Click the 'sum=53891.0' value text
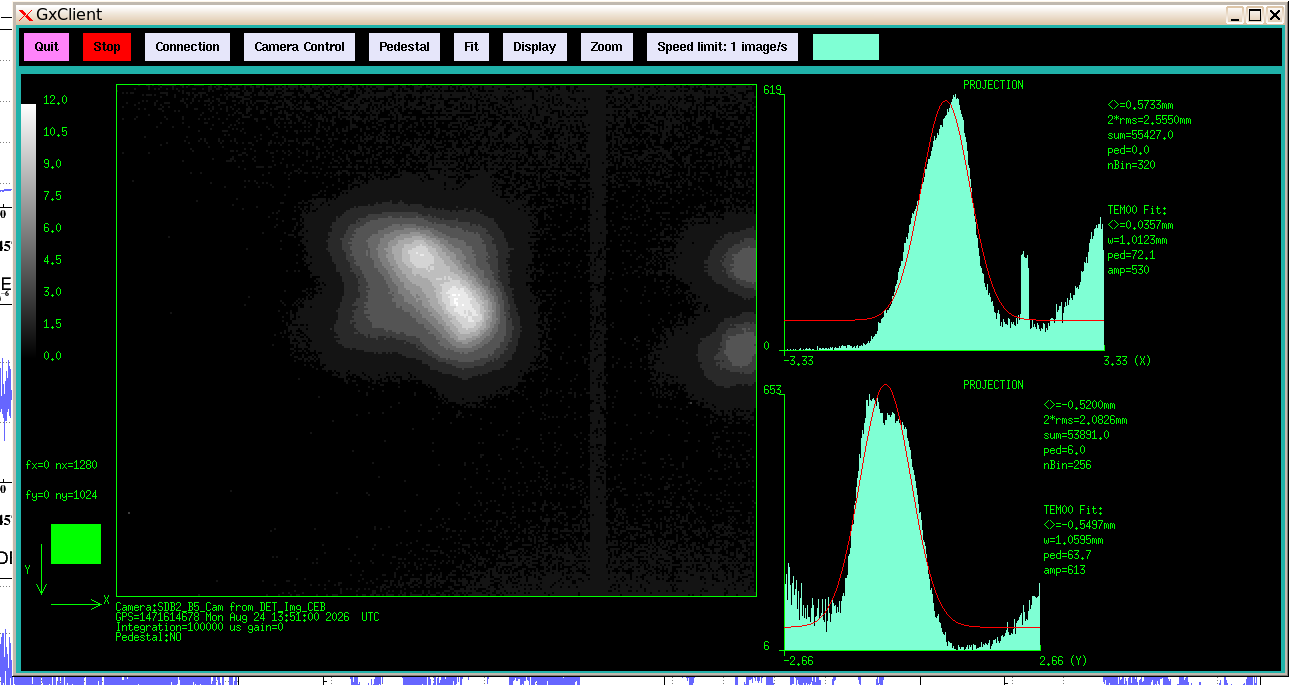The height and width of the screenshot is (685, 1296). [1076, 435]
